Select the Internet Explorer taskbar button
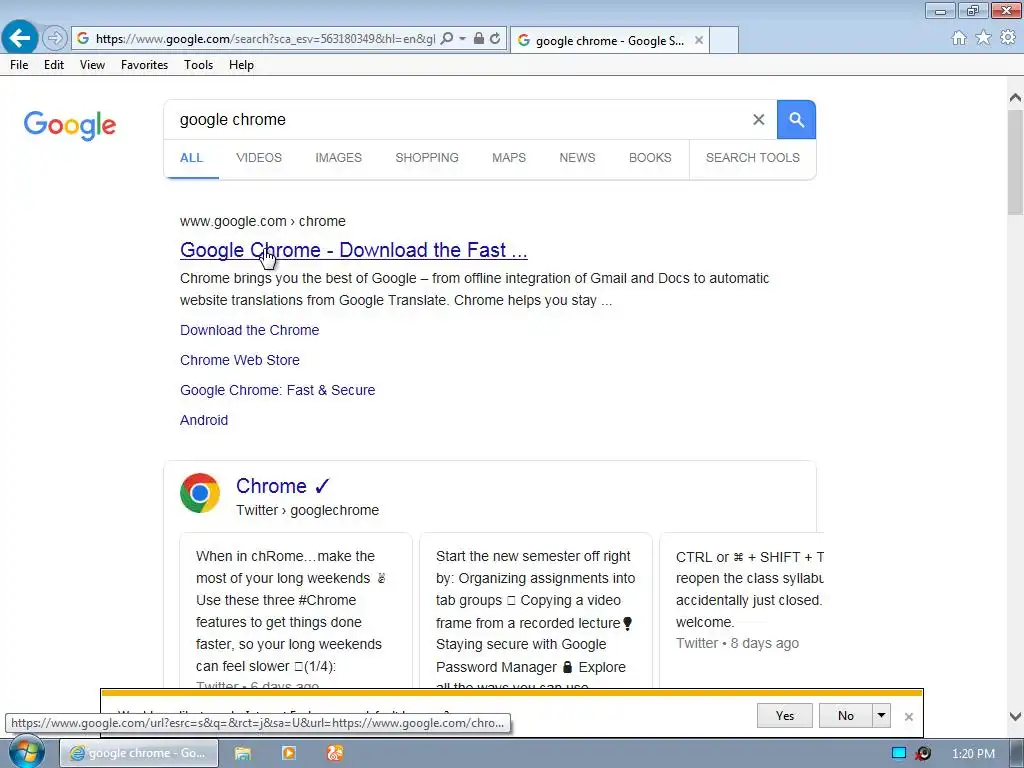This screenshot has height=768, width=1024. coord(139,753)
